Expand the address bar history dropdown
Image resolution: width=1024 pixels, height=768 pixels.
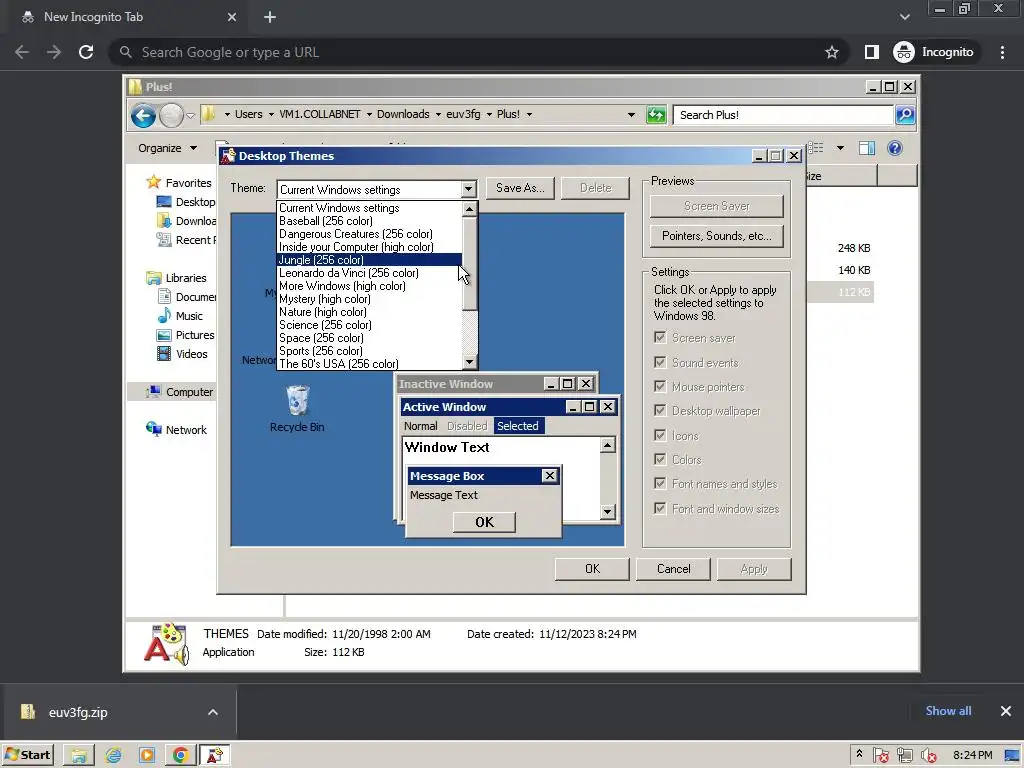(631, 115)
